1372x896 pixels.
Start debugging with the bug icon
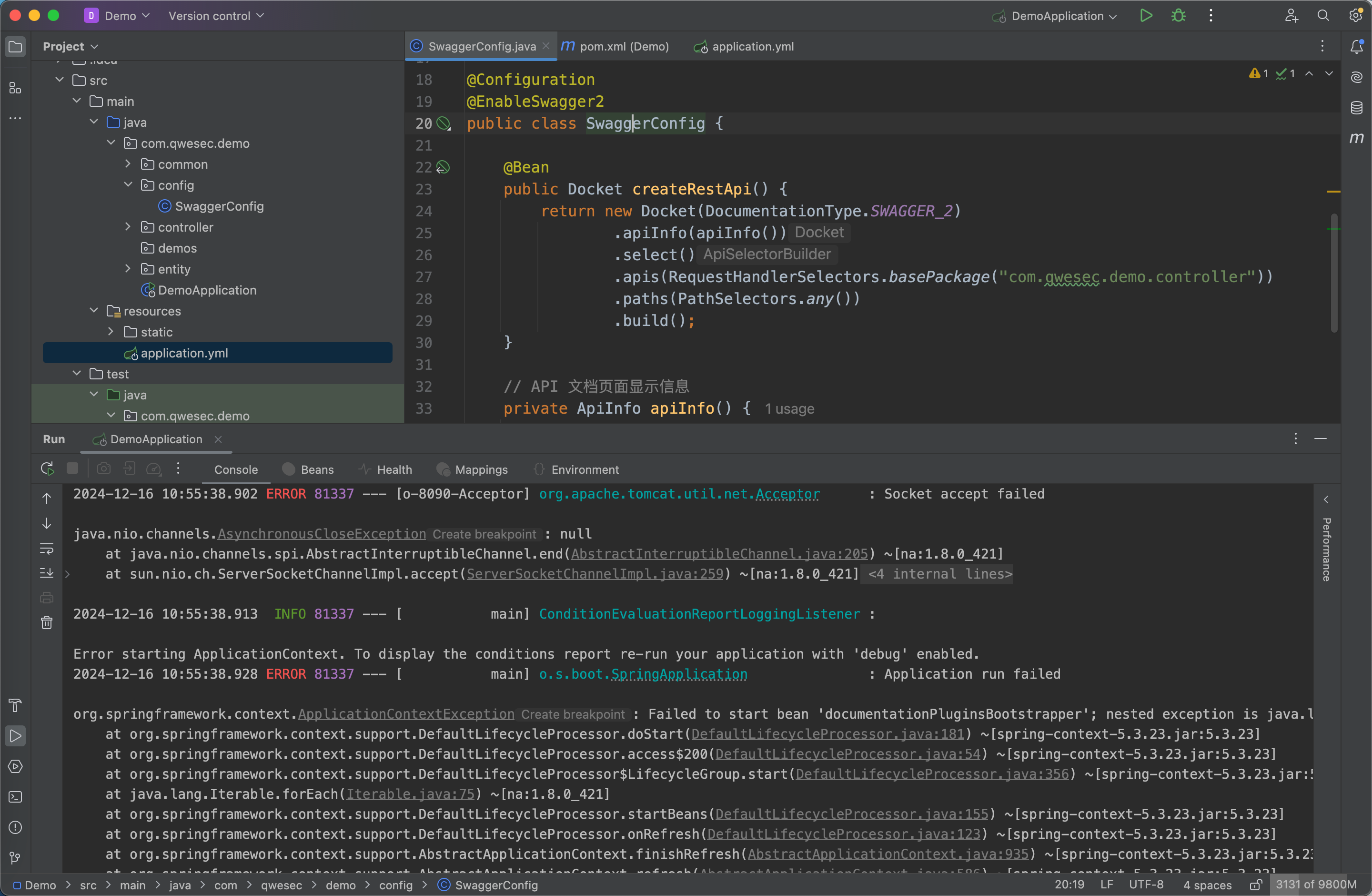[x=1178, y=16]
